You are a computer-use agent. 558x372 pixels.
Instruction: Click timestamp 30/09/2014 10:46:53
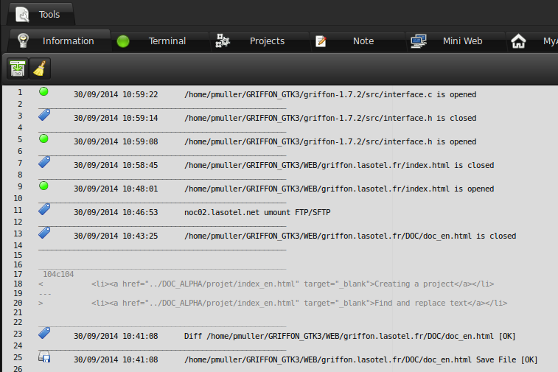click(x=116, y=212)
